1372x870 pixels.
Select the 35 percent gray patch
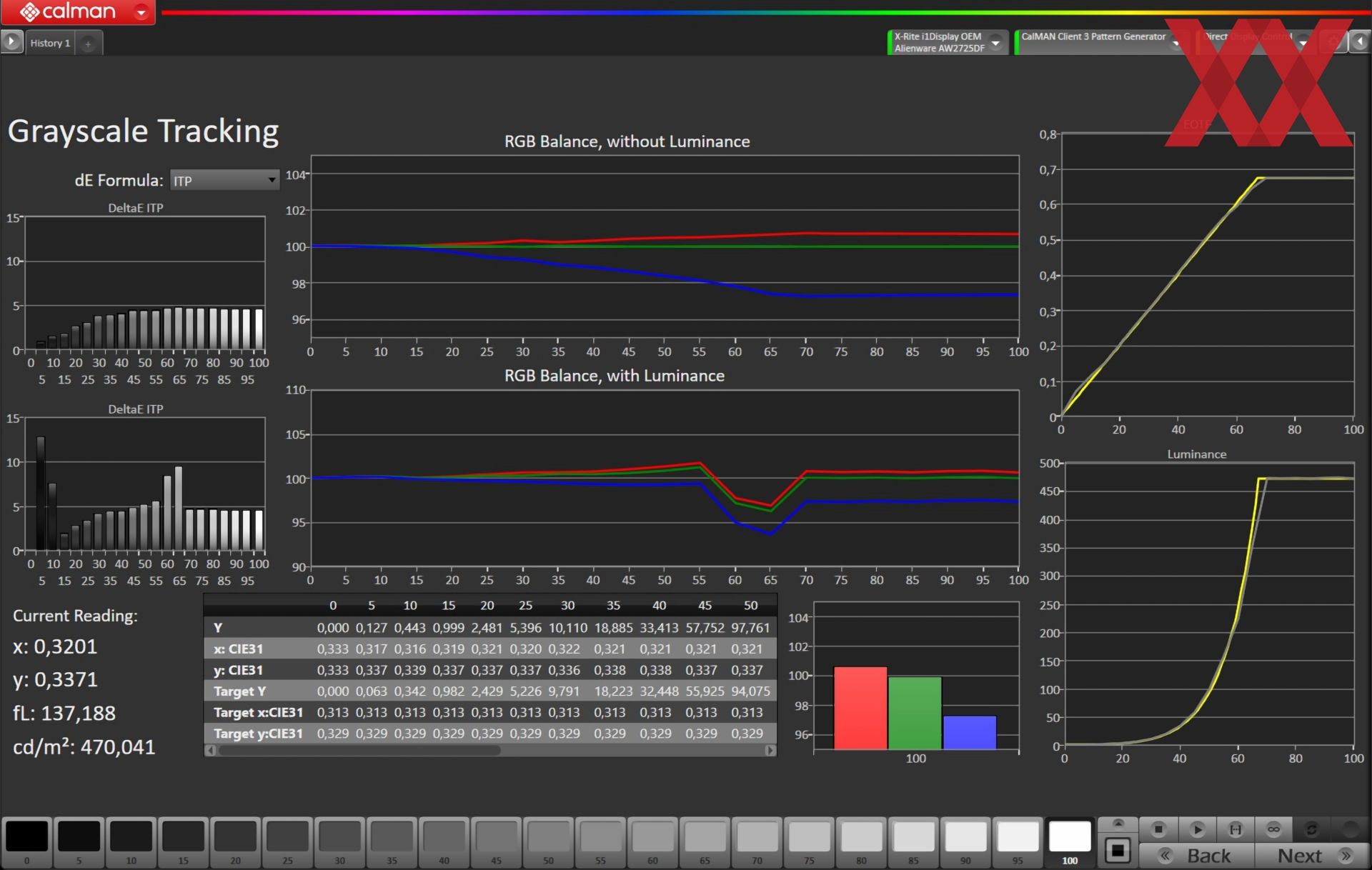tap(392, 841)
